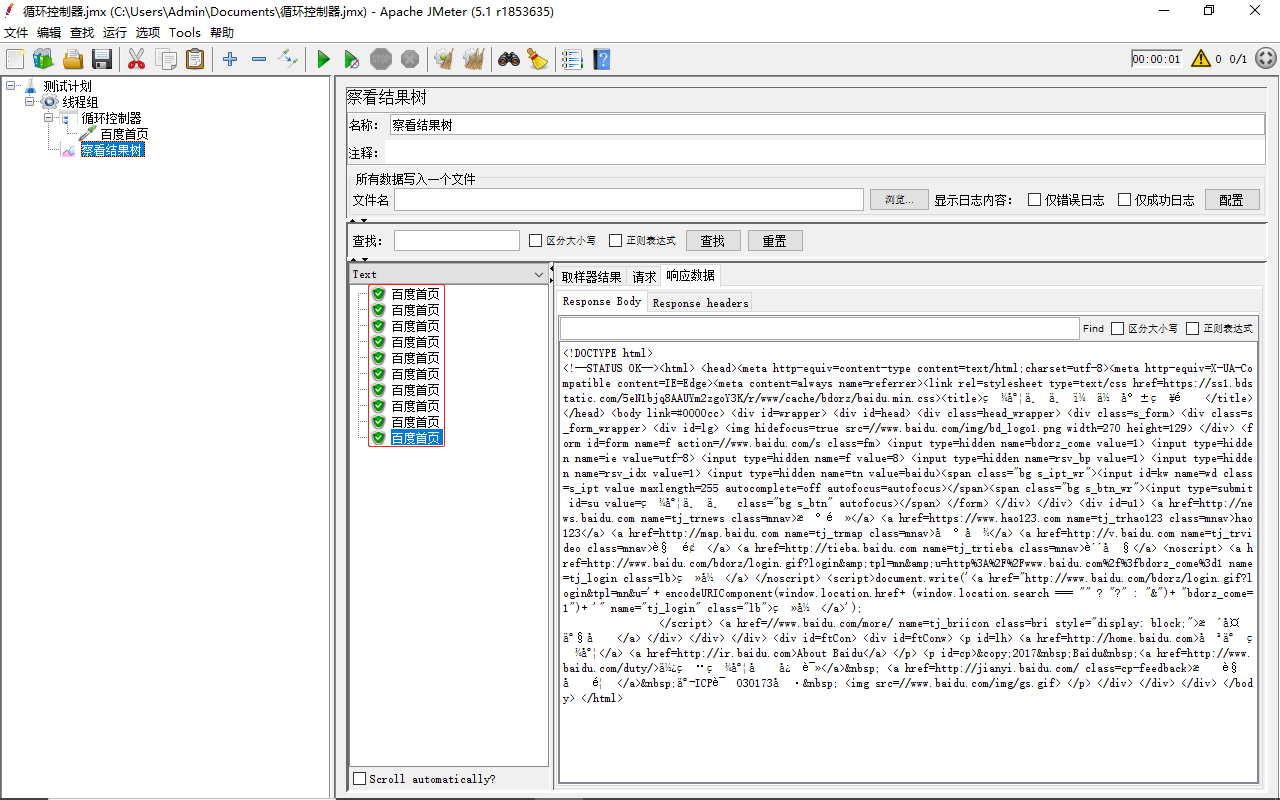Clear all results with double broom icon
The height and width of the screenshot is (800, 1280).
(474, 59)
